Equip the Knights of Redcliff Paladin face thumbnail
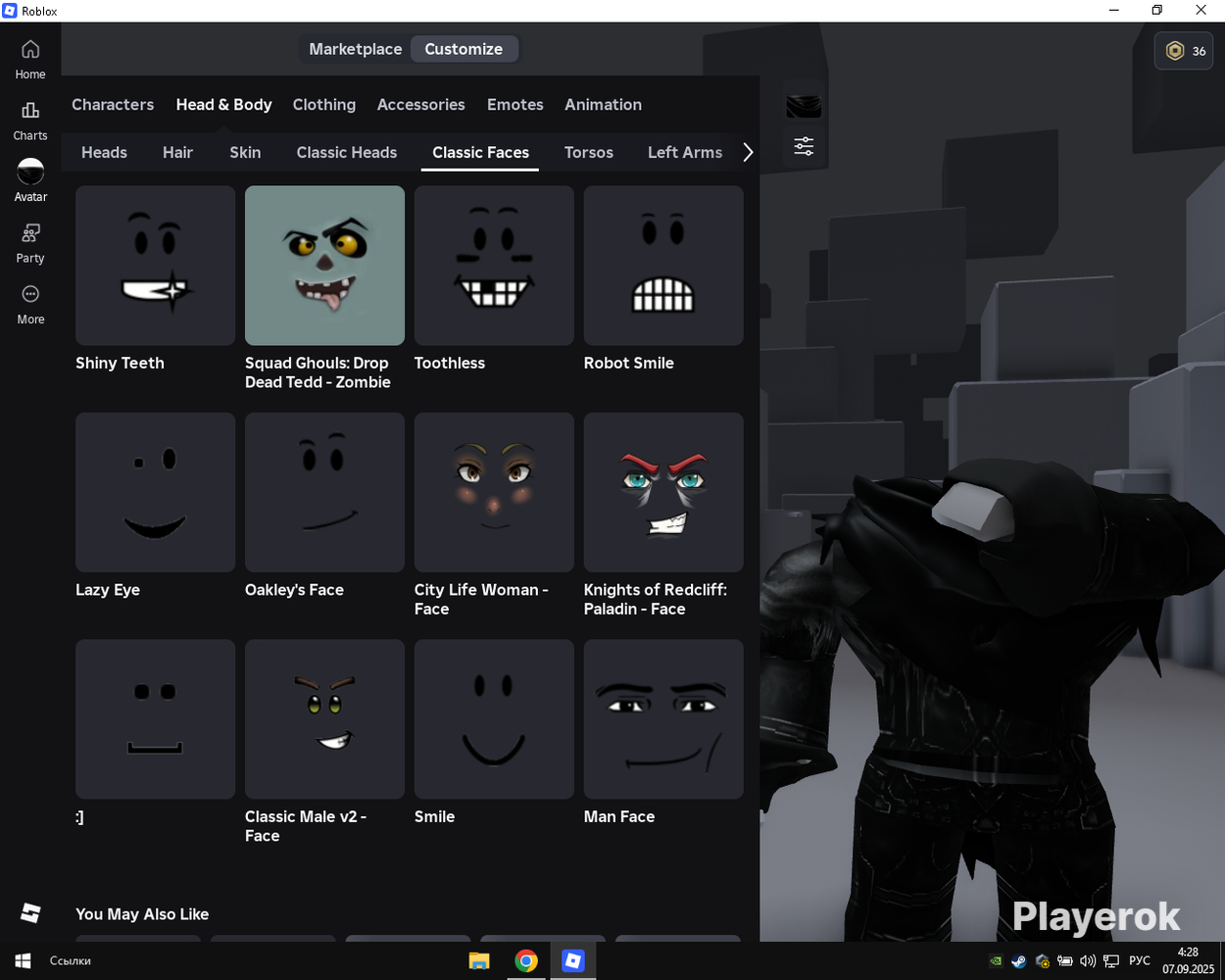1225x980 pixels. pos(663,492)
